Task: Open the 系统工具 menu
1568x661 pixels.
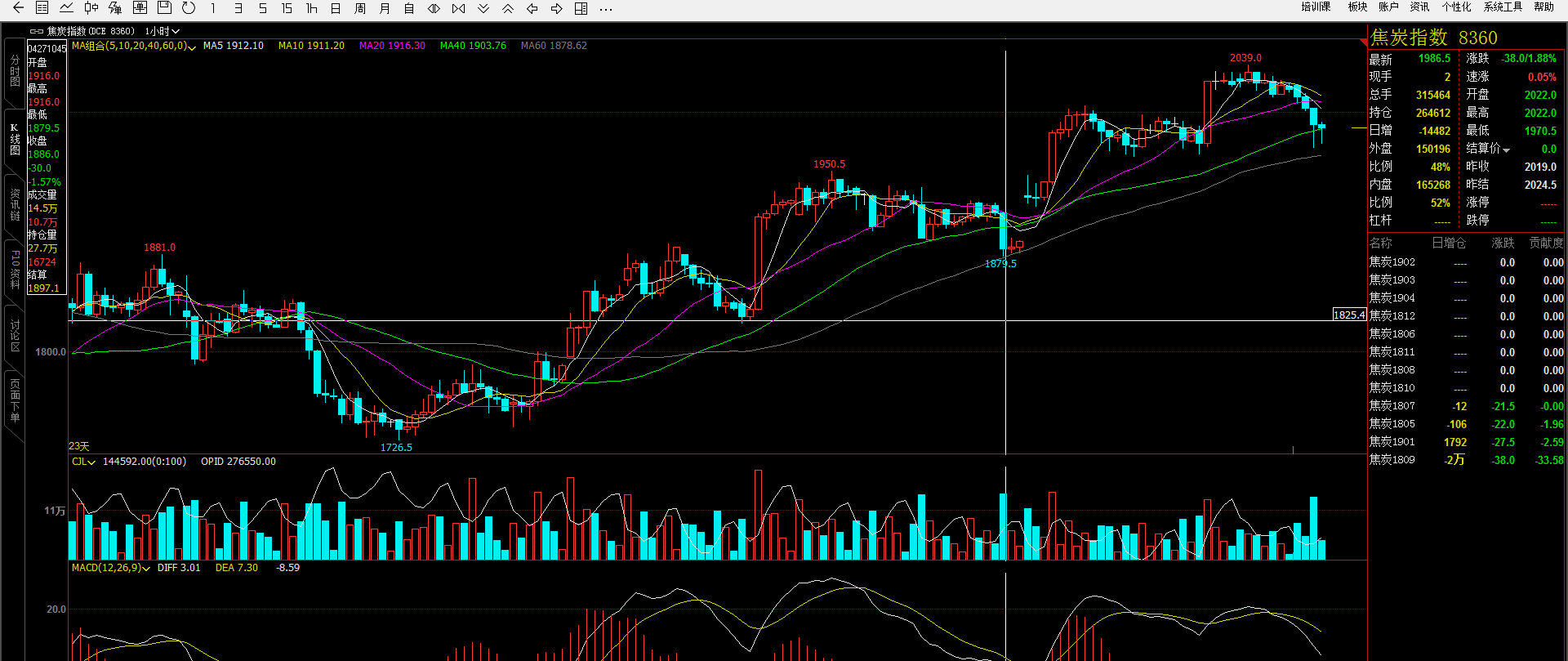Action: [x=1503, y=7]
